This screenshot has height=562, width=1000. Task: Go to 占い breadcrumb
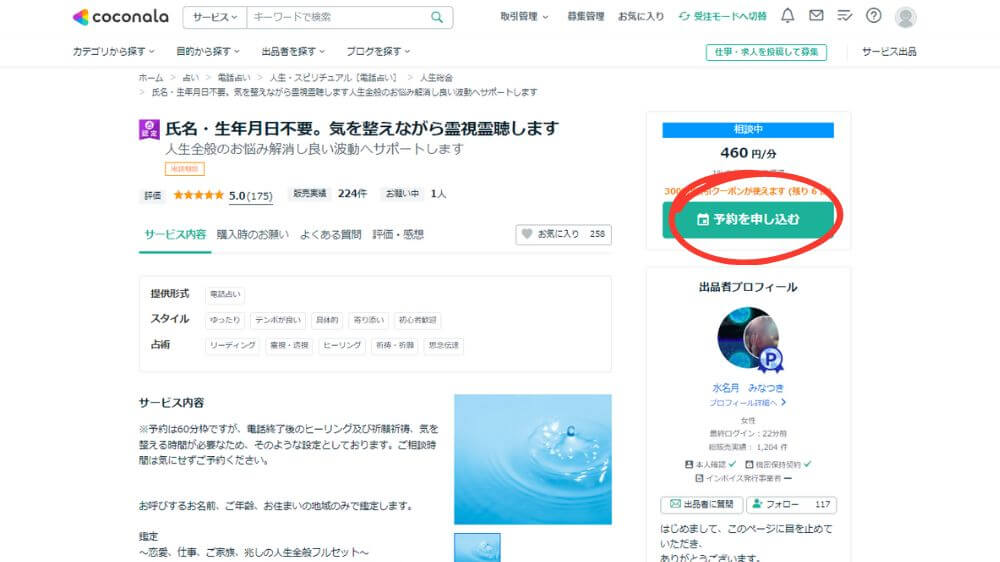point(190,78)
